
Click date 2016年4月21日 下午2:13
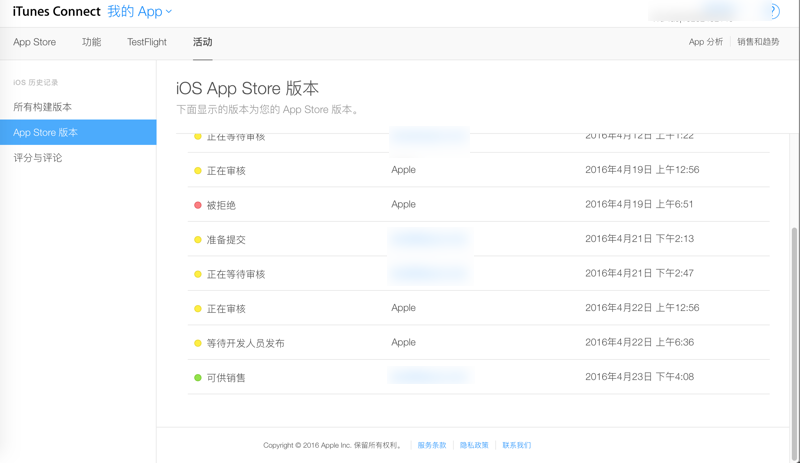point(639,238)
